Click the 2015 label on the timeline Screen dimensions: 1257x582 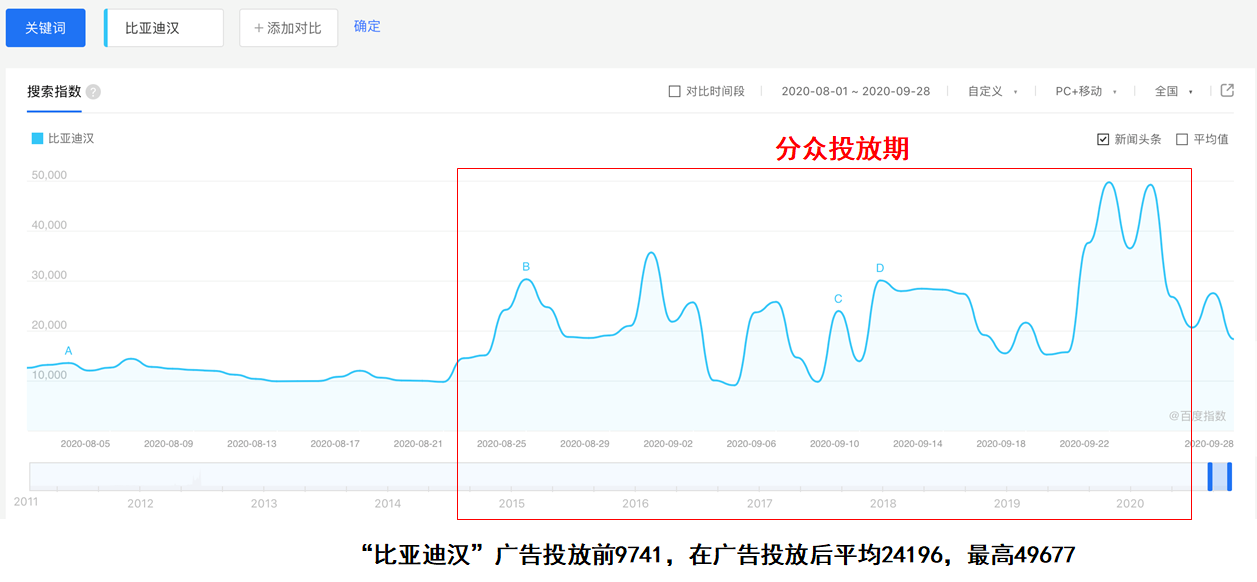511,503
